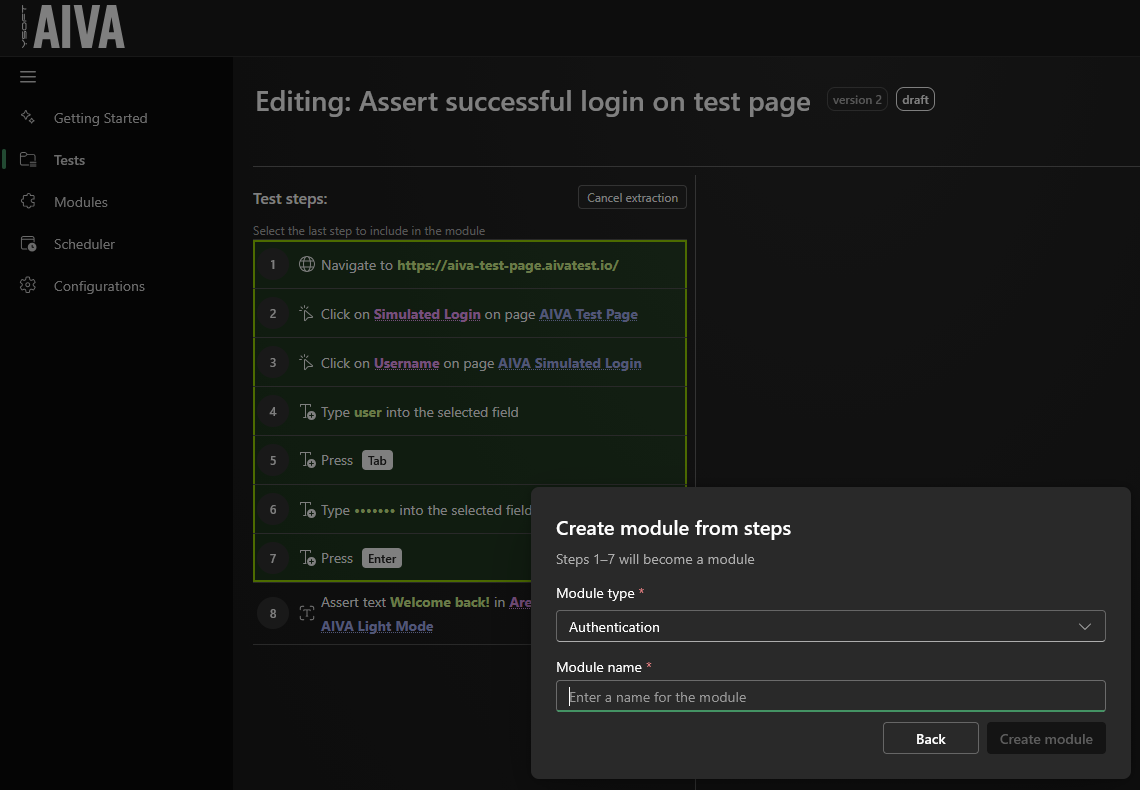Open the aiva-test-page.aivatest.io URL link
Image resolution: width=1140 pixels, height=790 pixels.
tap(507, 265)
